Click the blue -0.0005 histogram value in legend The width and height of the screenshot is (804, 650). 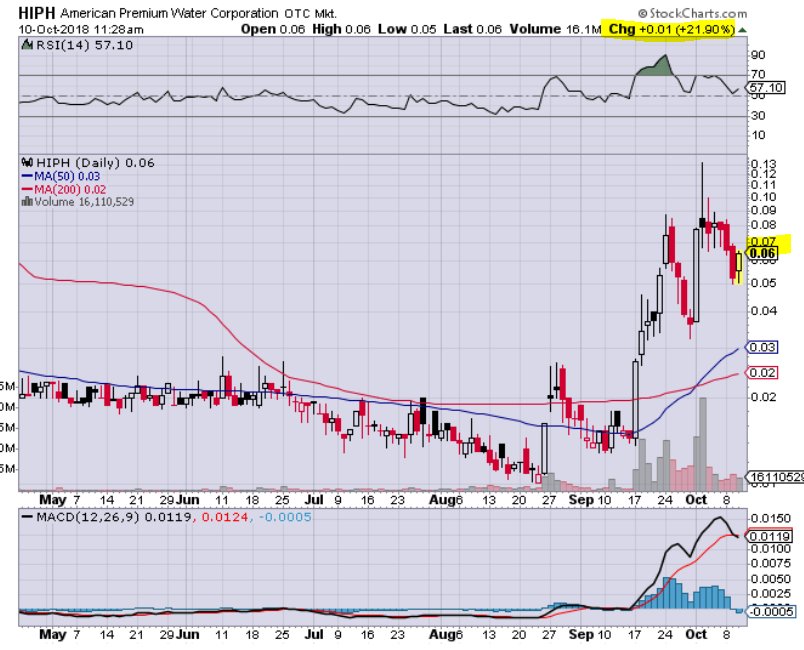pyautogui.click(x=285, y=517)
